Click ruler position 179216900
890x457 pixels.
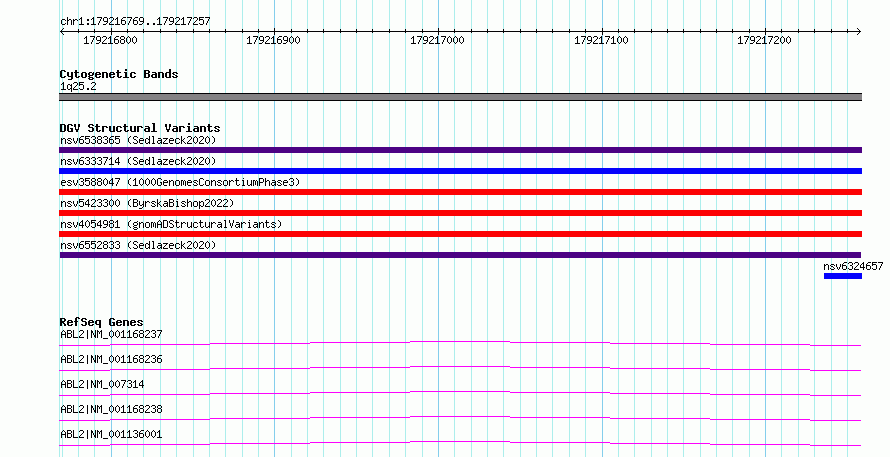pyautogui.click(x=273, y=40)
